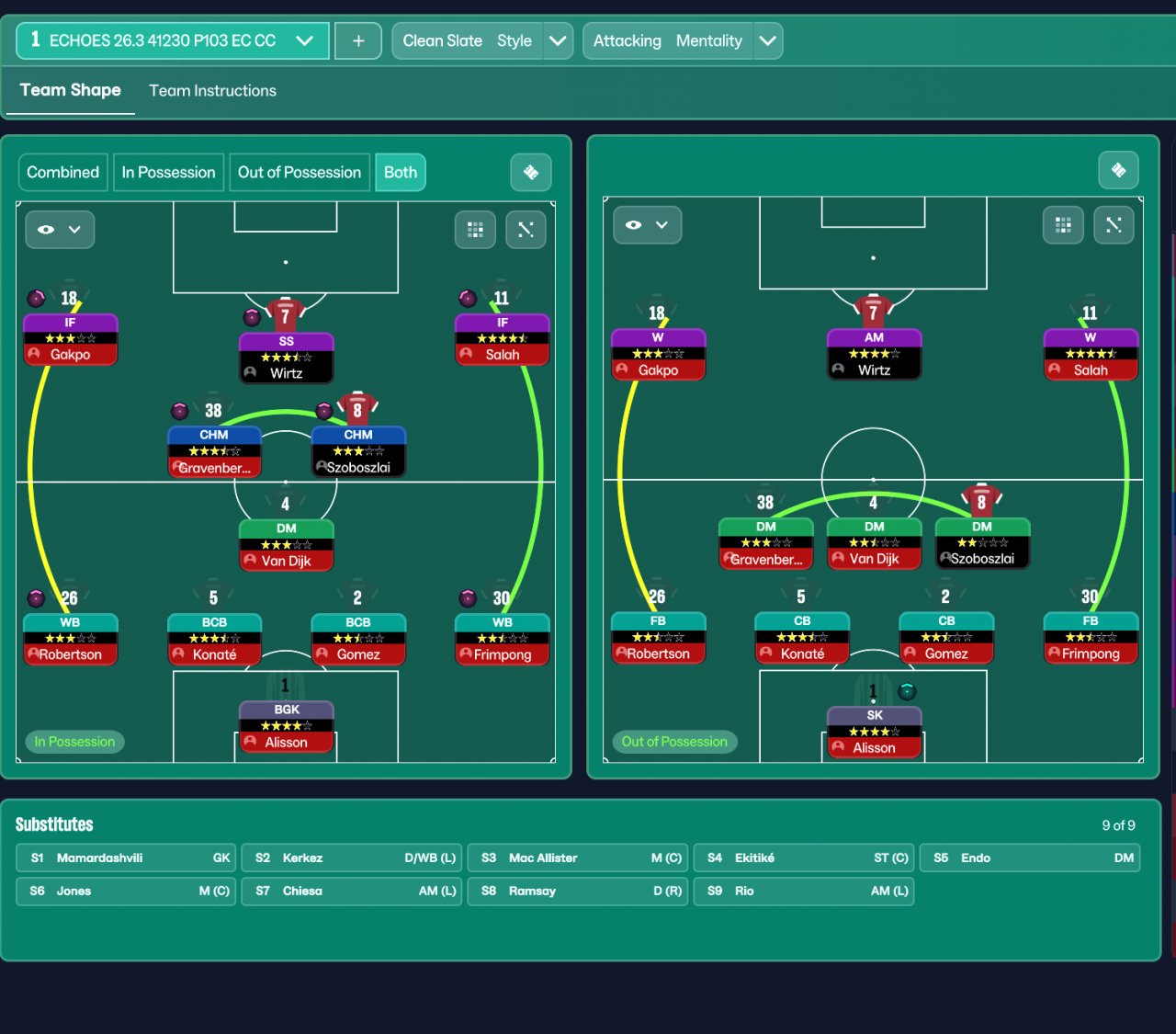Select substitute S9 Rio AM (L)
This screenshot has height=1034, width=1176.
coord(804,891)
